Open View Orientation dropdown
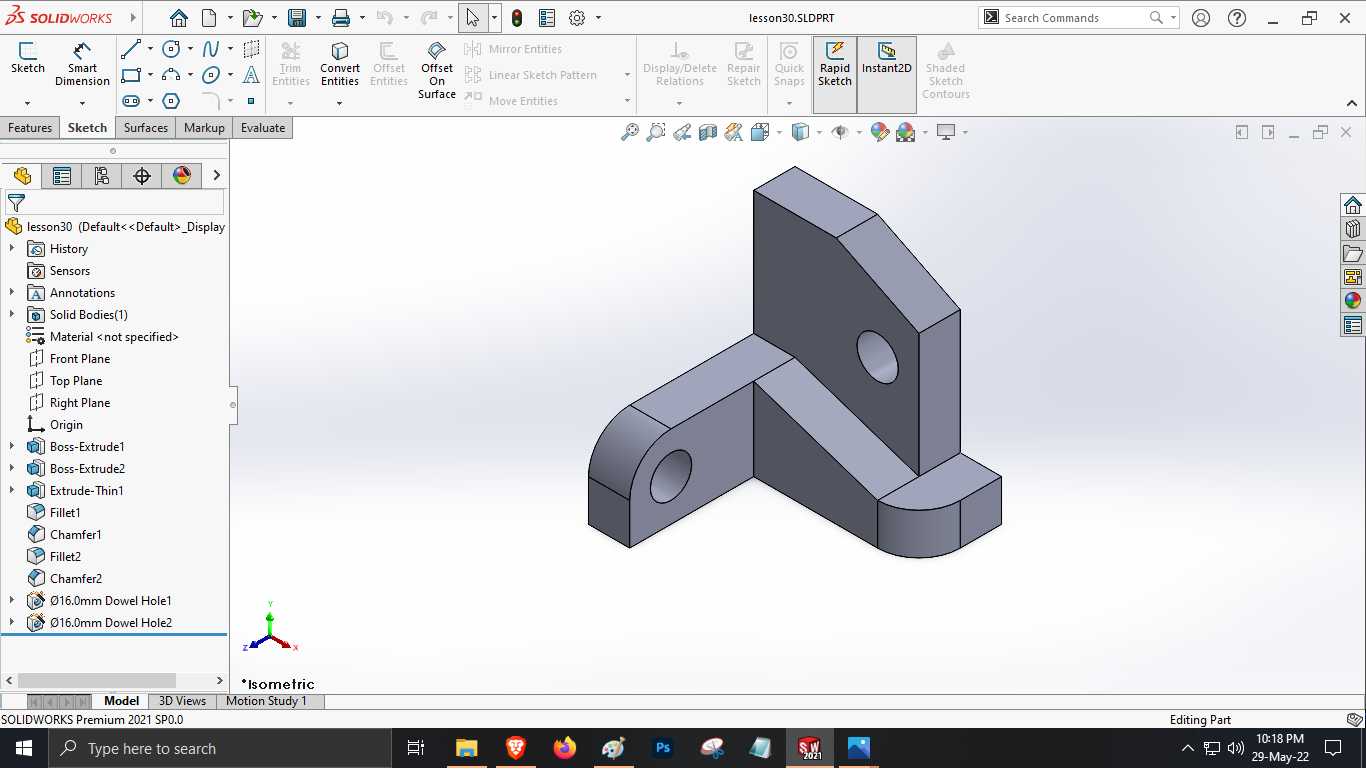 click(779, 132)
